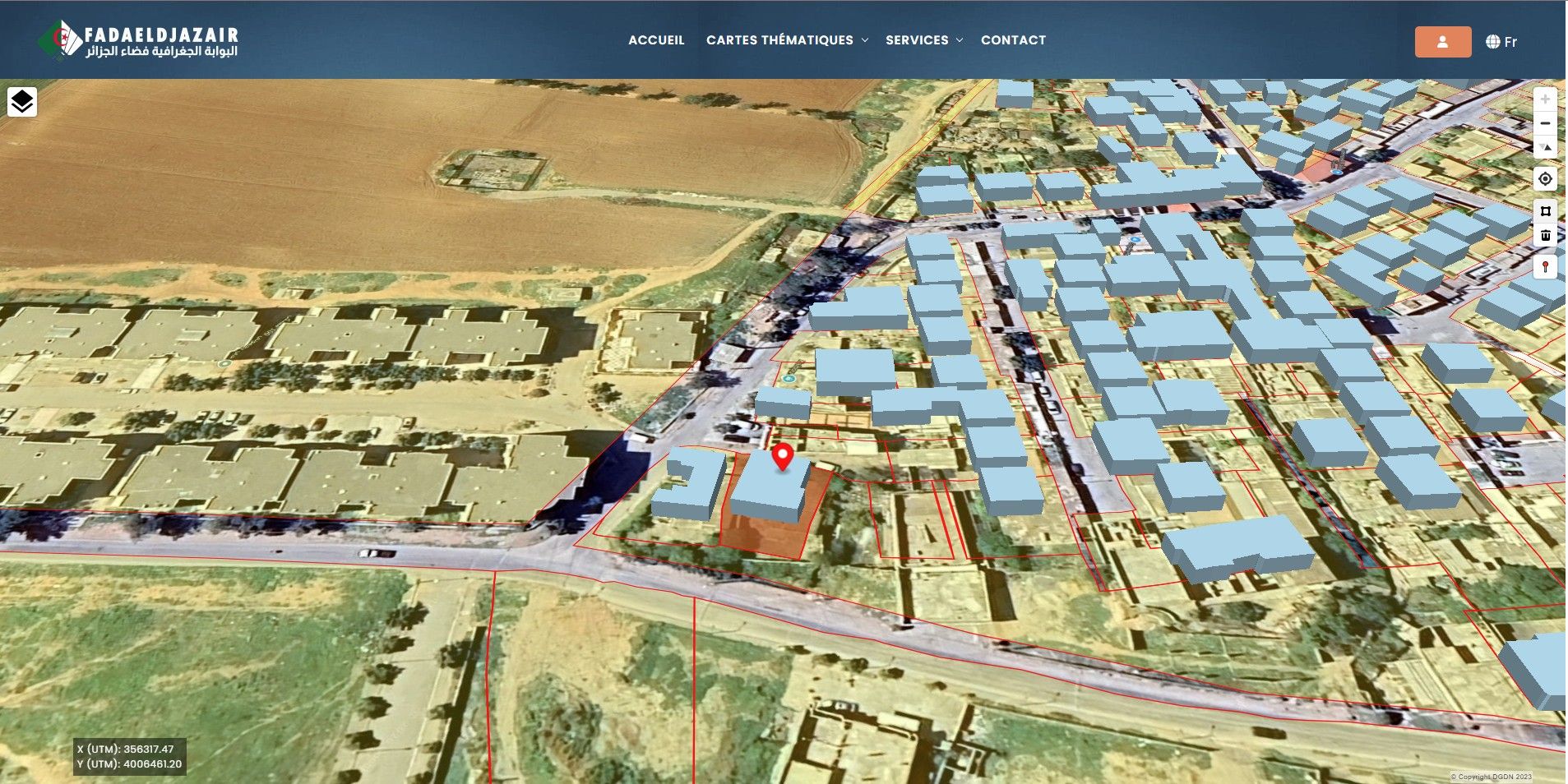Zoom in on the map
The image size is (1568, 784).
1545,99
